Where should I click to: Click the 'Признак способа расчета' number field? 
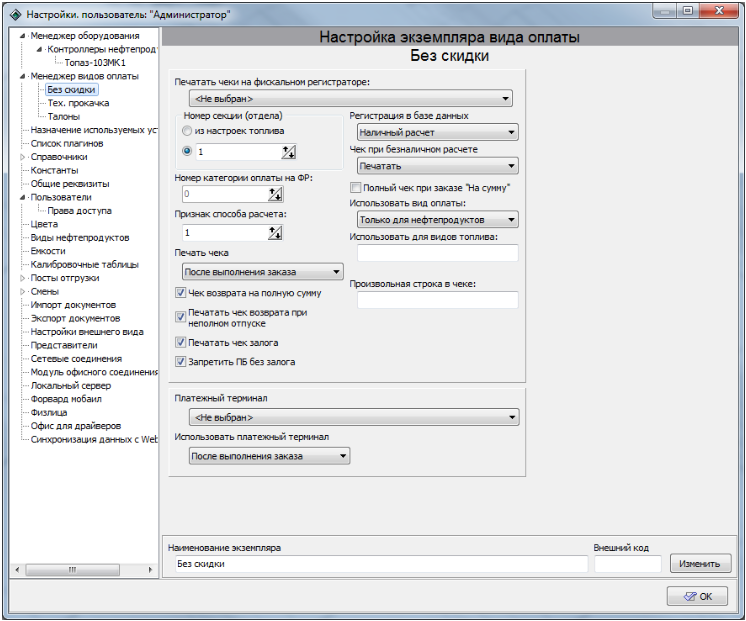tap(225, 233)
